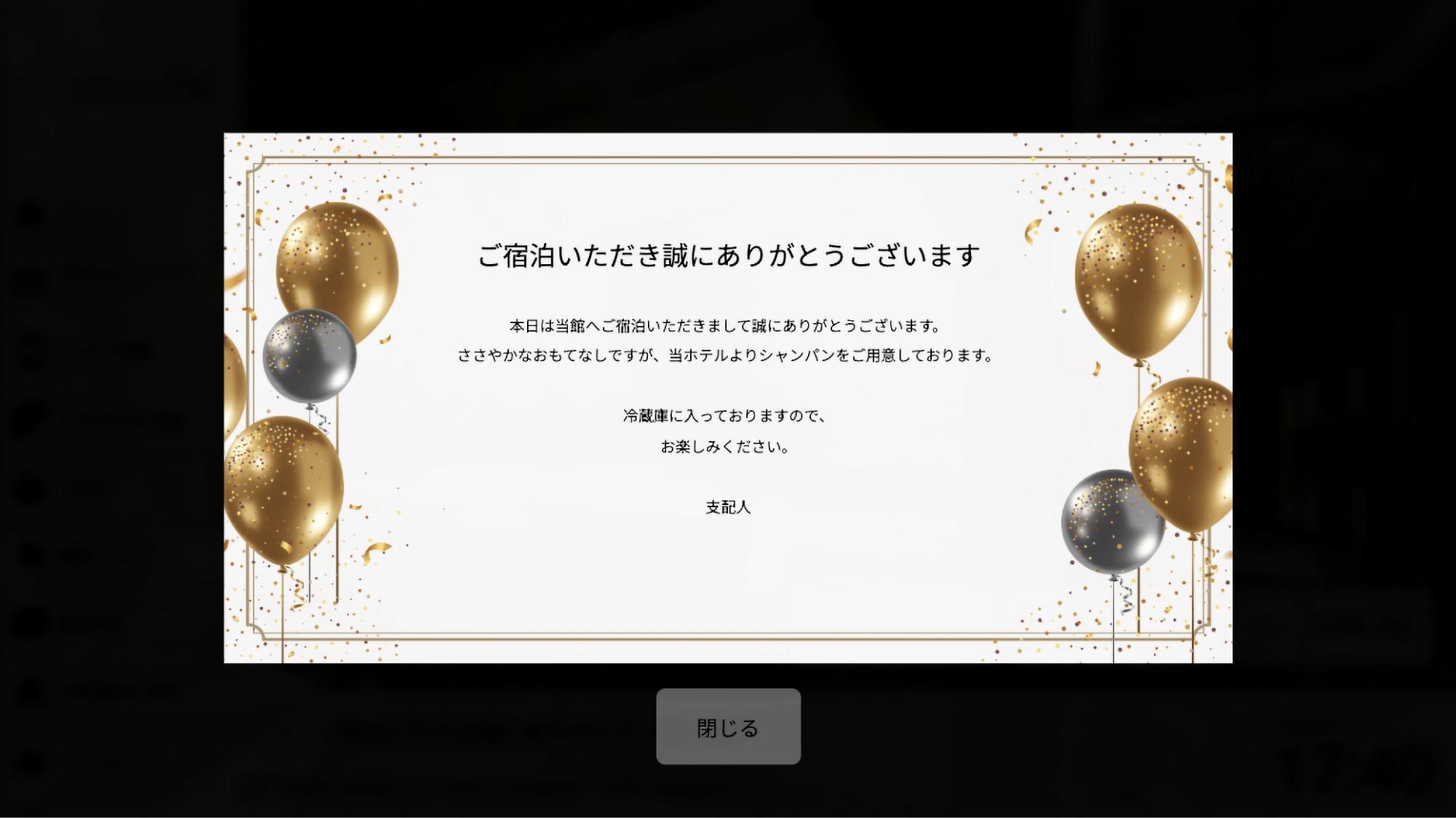Click the dimmed backdrop above the message card
Screen dimensions: 1456x818
point(728,65)
